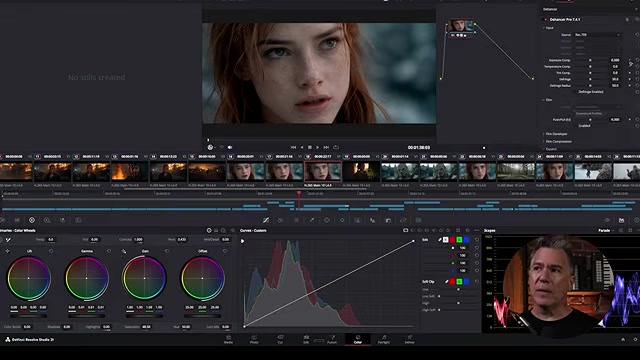Open the HDR palette icon
This screenshot has height=360, width=640.
(x=47, y=220)
